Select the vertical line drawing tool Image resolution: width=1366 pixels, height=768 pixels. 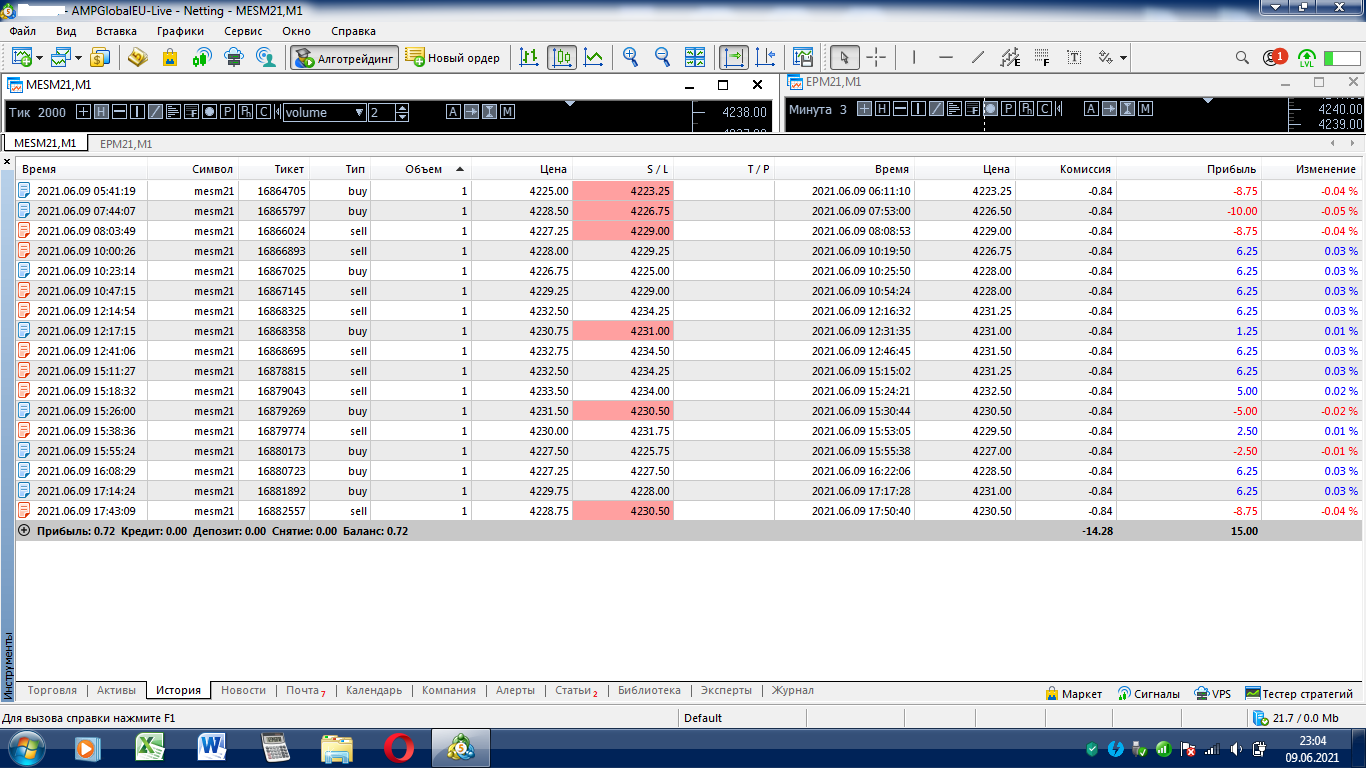click(914, 57)
